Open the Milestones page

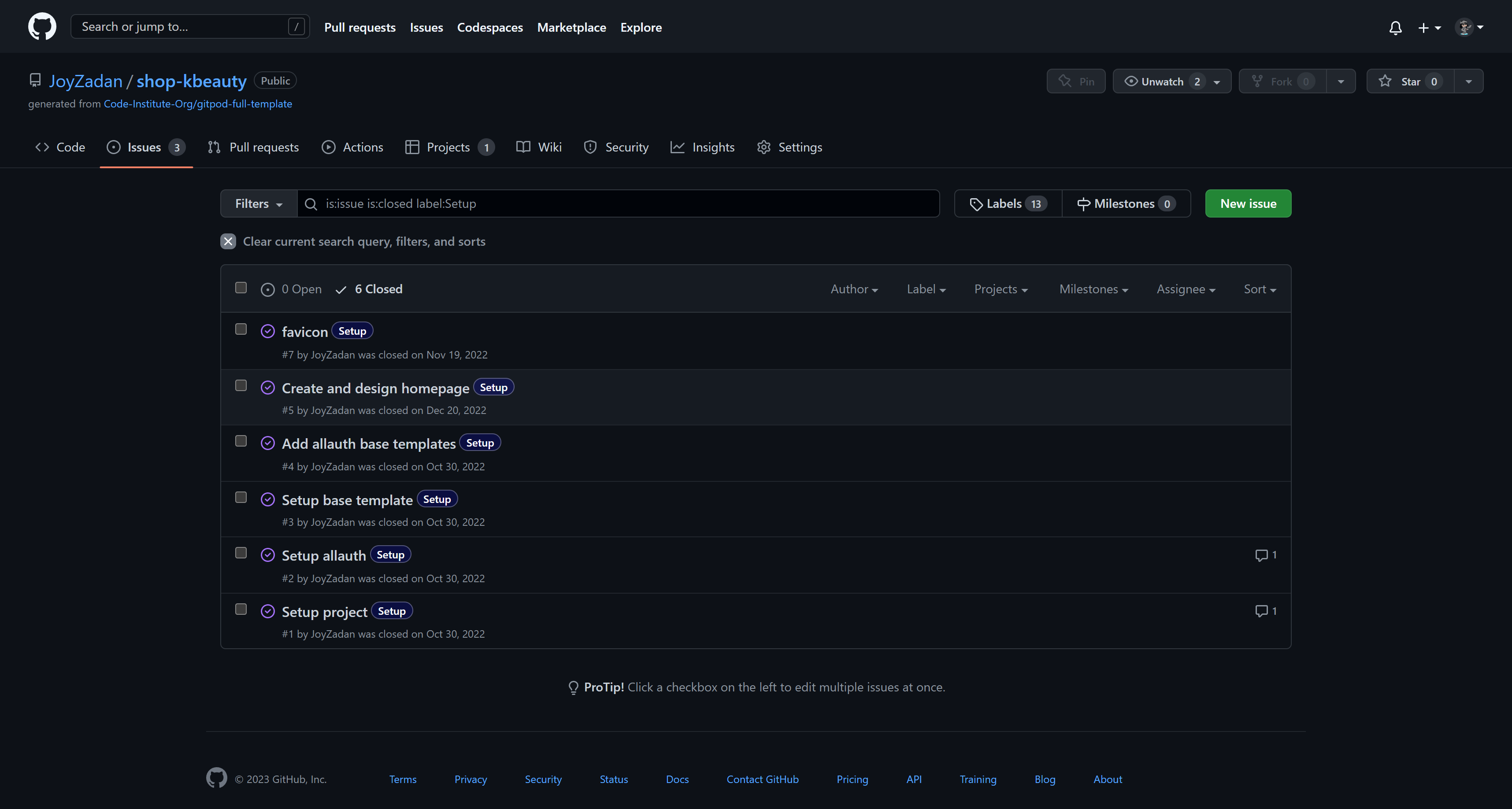tap(1127, 203)
